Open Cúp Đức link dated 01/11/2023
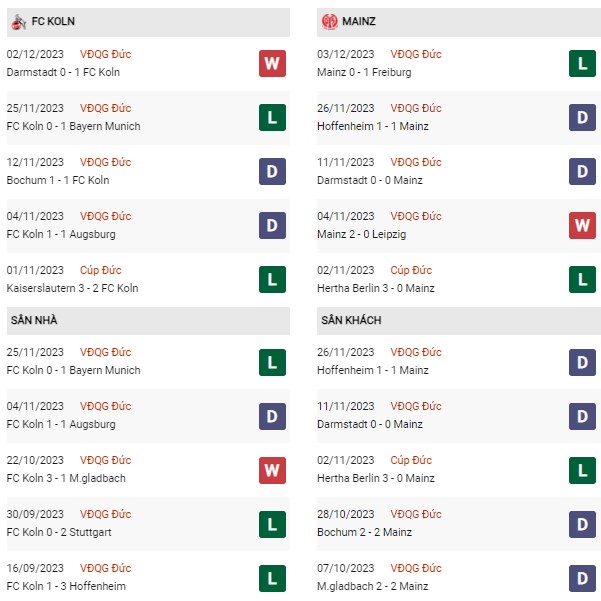 100,270
